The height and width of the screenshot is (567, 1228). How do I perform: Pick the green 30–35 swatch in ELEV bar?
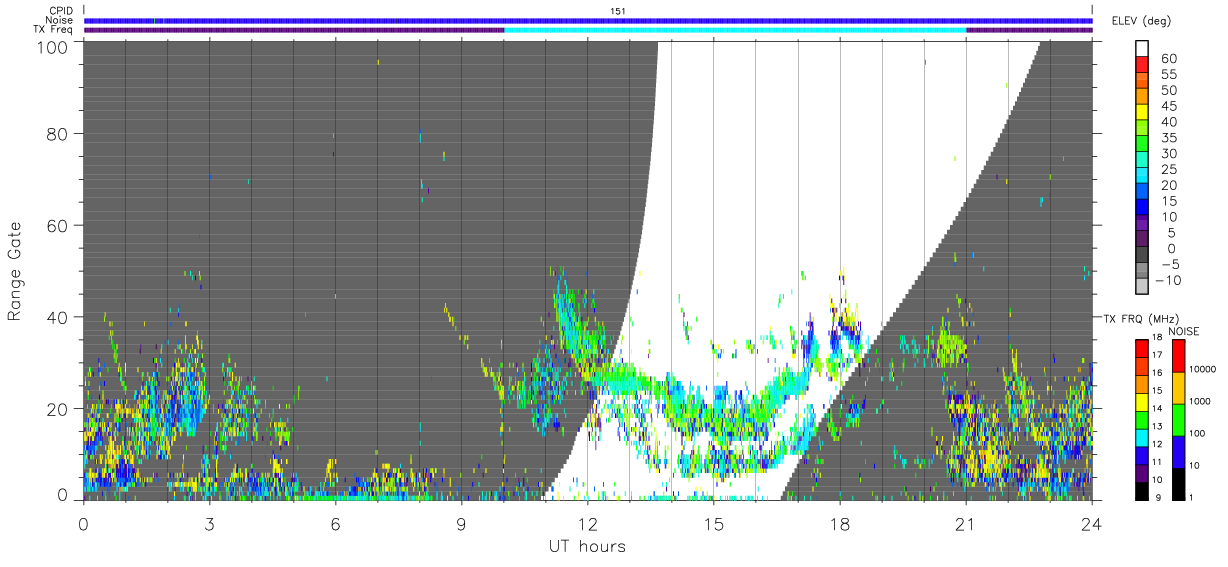pos(1141,144)
